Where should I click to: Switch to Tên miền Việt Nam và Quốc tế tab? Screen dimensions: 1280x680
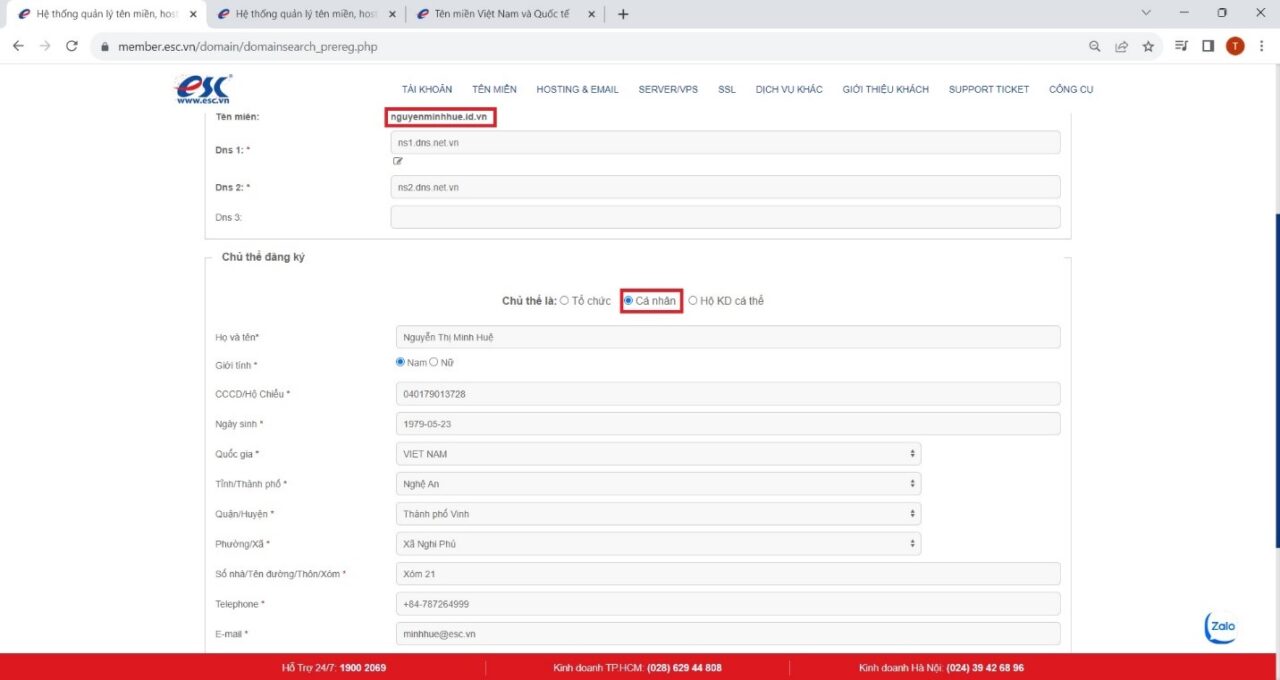[x=505, y=15]
